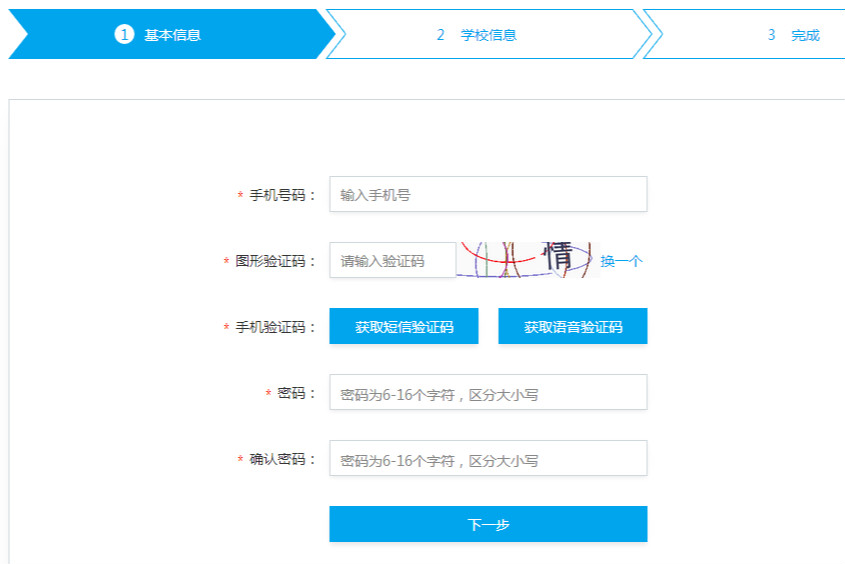Click the 手机验证码 field label
Screen dimensions: 845x564
[270, 327]
